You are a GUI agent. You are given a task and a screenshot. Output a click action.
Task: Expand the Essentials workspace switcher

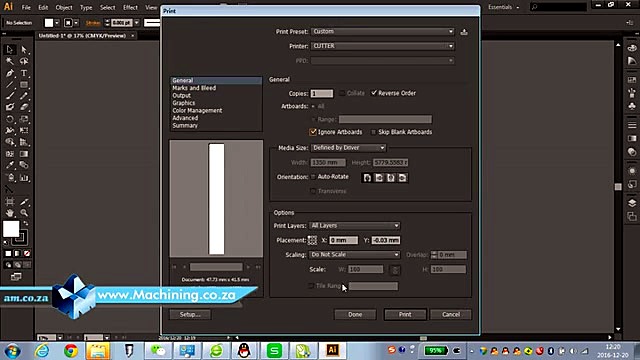pyautogui.click(x=504, y=7)
